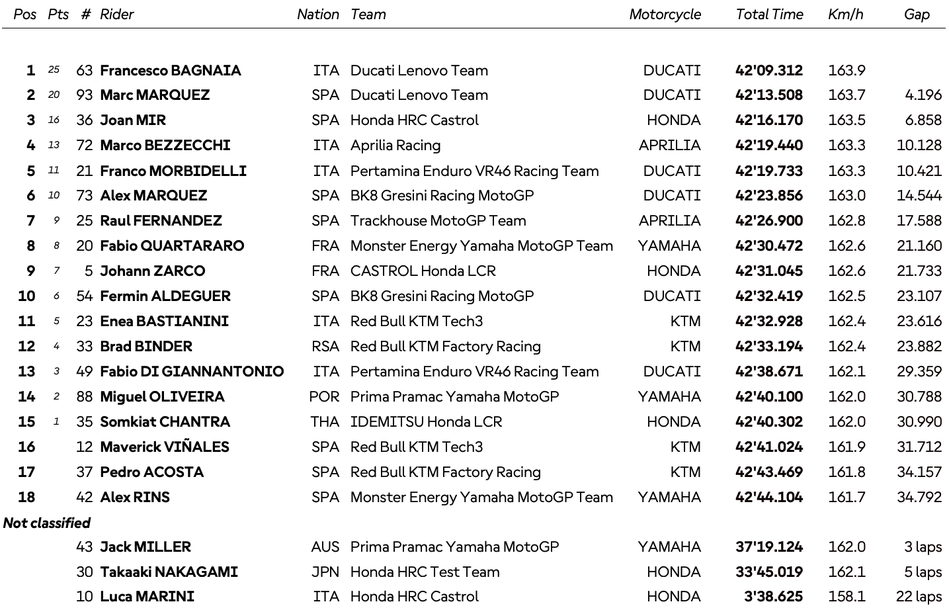Screen dimensions: 949x608
Task: Select rider Brad BINDER
Action: pyautogui.click(x=145, y=347)
